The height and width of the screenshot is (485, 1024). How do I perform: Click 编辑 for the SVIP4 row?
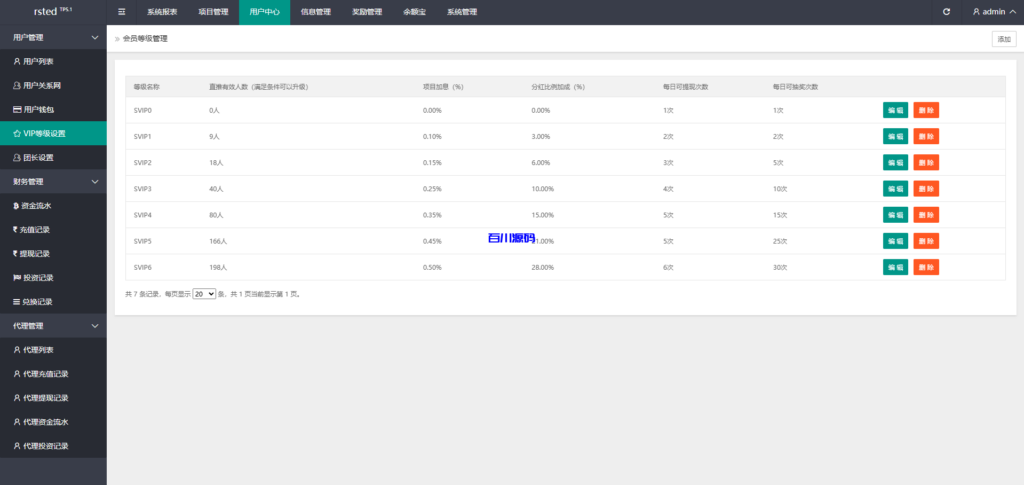895,215
